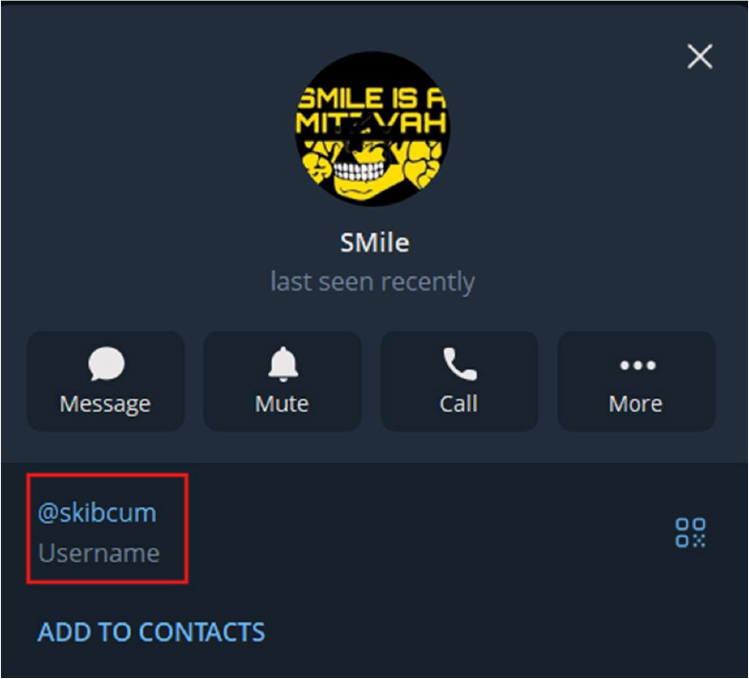
Task: Select ADD TO CONTACTS
Action: click(151, 632)
